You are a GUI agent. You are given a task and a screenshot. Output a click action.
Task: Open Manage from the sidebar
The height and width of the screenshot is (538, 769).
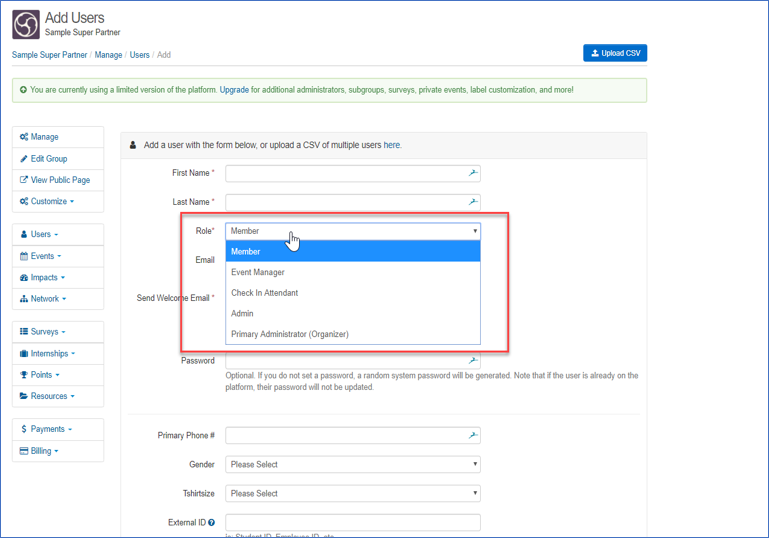44,137
